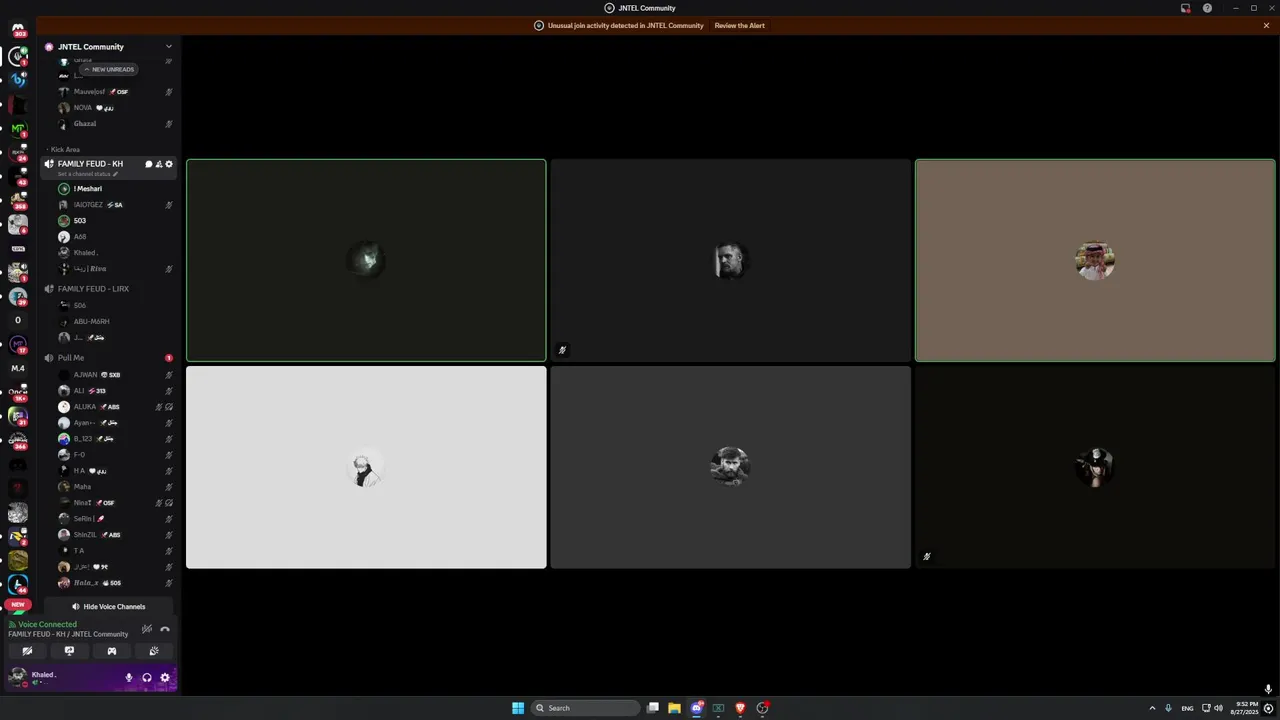Collapse the Kick Area category

65,150
